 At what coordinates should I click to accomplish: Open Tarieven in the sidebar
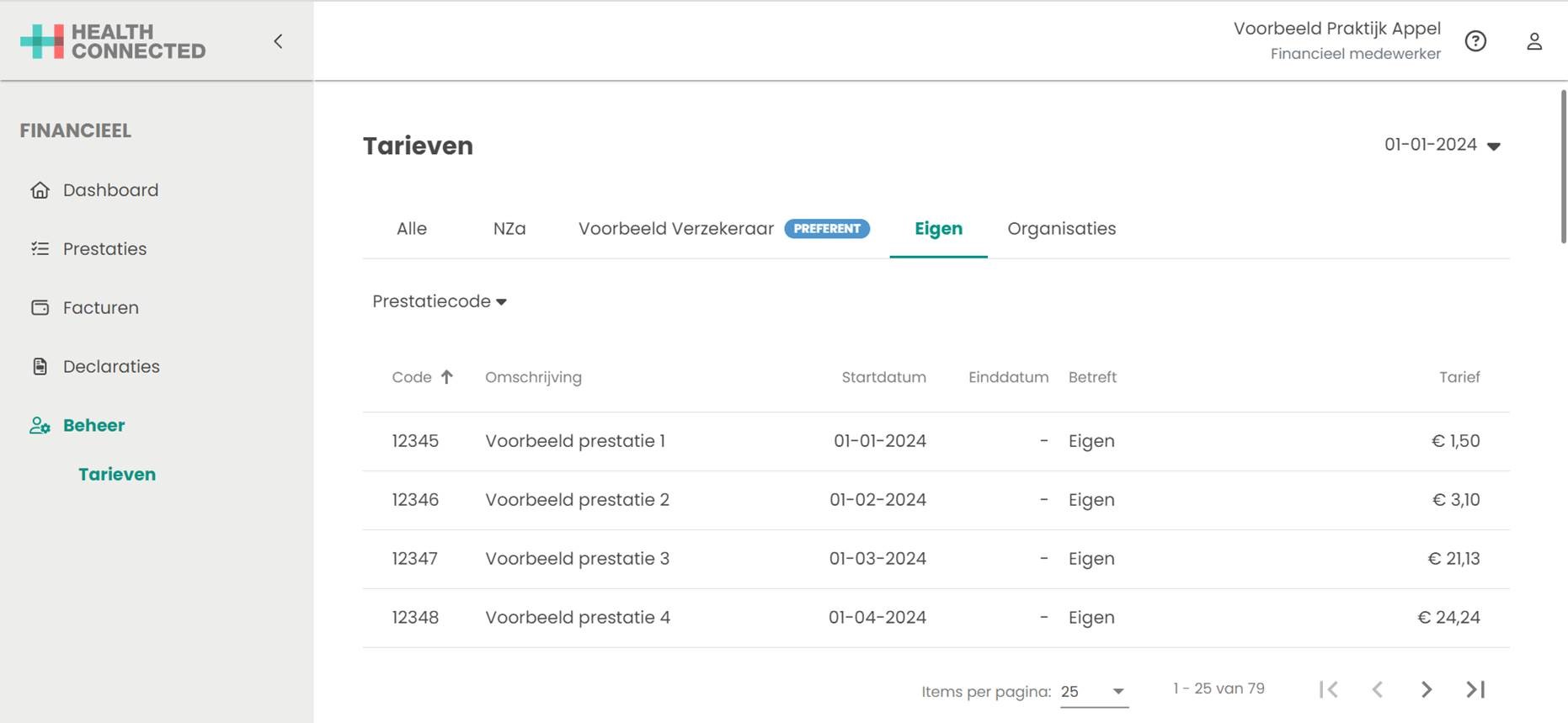pos(117,475)
